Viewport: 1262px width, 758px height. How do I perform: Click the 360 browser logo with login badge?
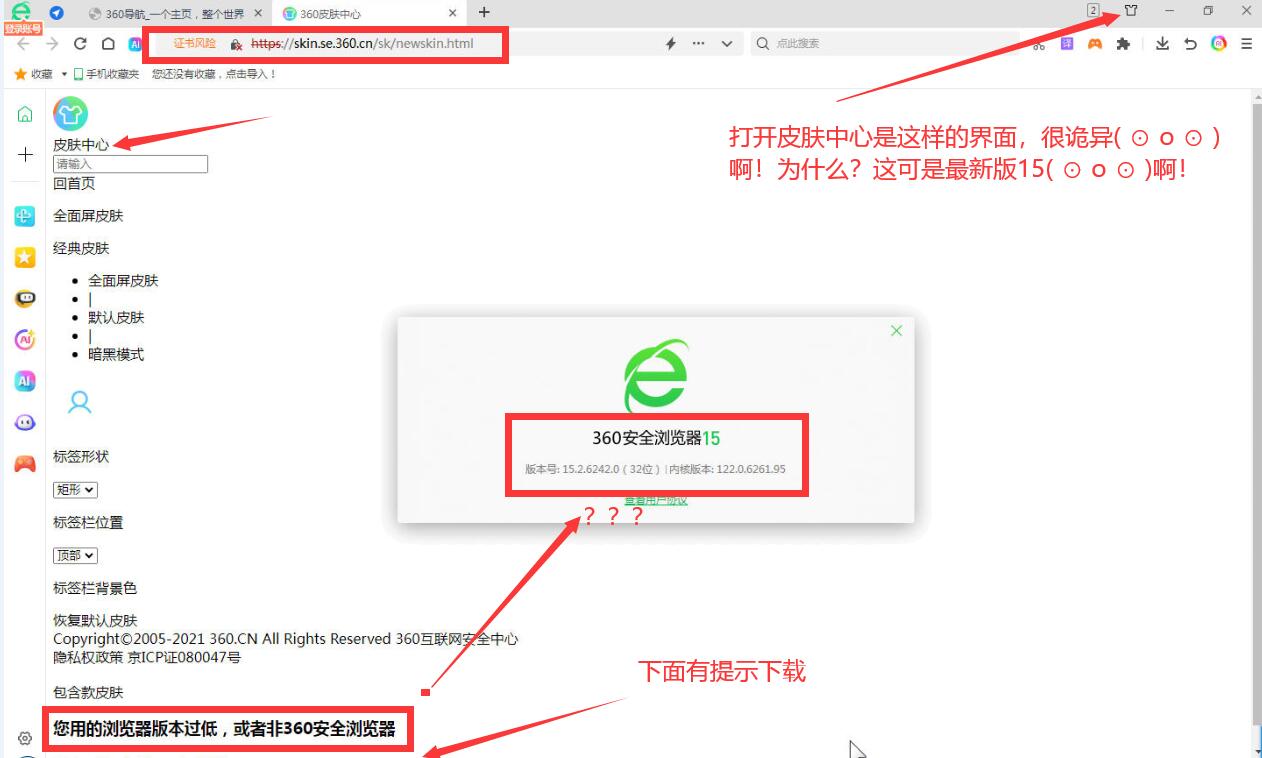(21, 17)
